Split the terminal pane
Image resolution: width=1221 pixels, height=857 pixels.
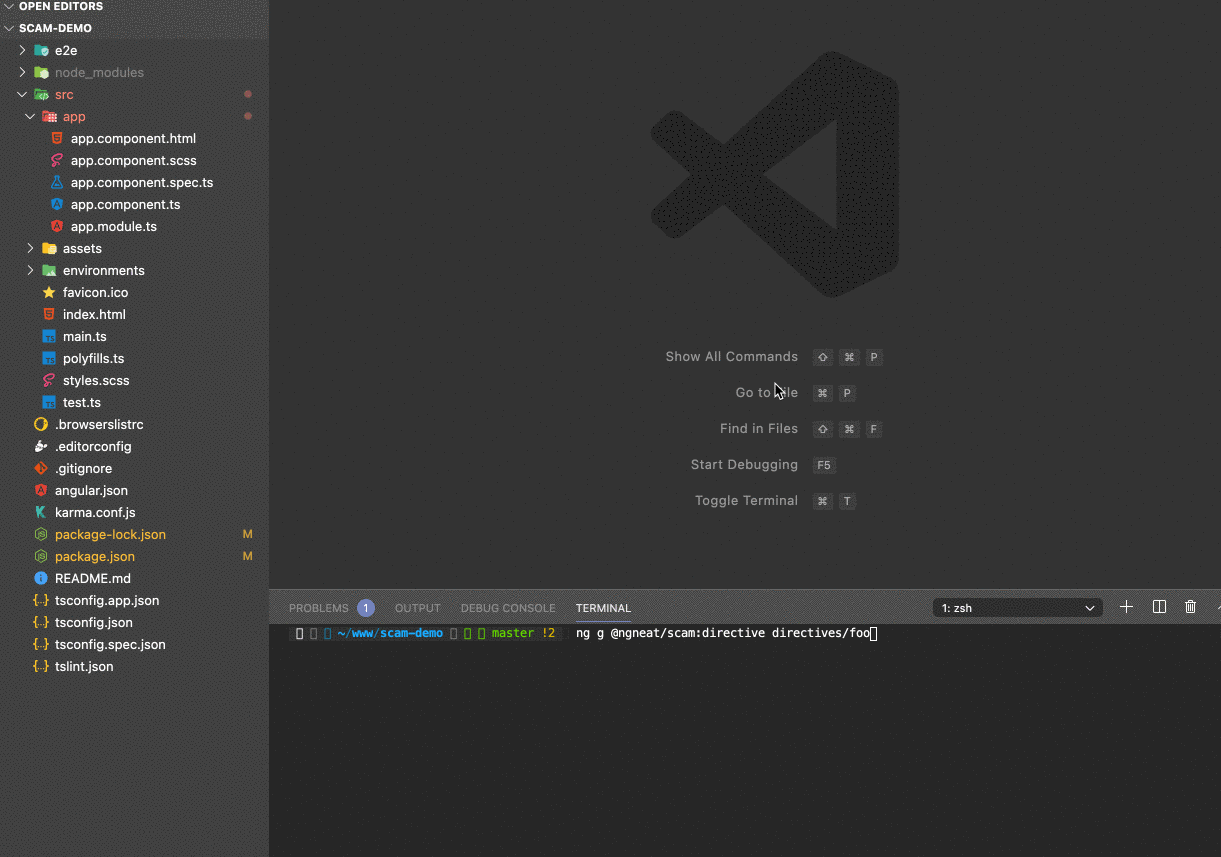click(1159, 607)
